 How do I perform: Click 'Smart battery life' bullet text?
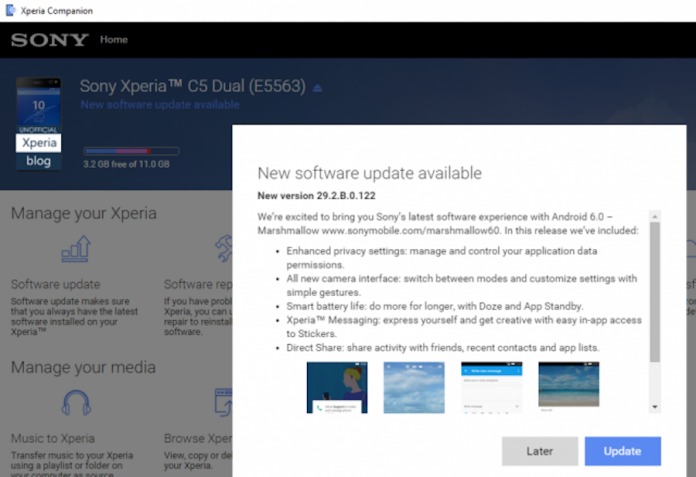point(435,306)
